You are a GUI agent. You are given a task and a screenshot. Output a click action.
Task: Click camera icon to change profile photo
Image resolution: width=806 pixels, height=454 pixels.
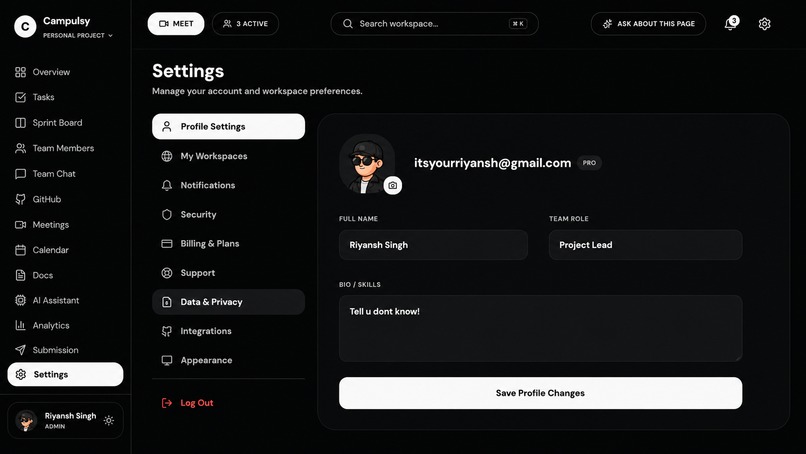click(393, 185)
